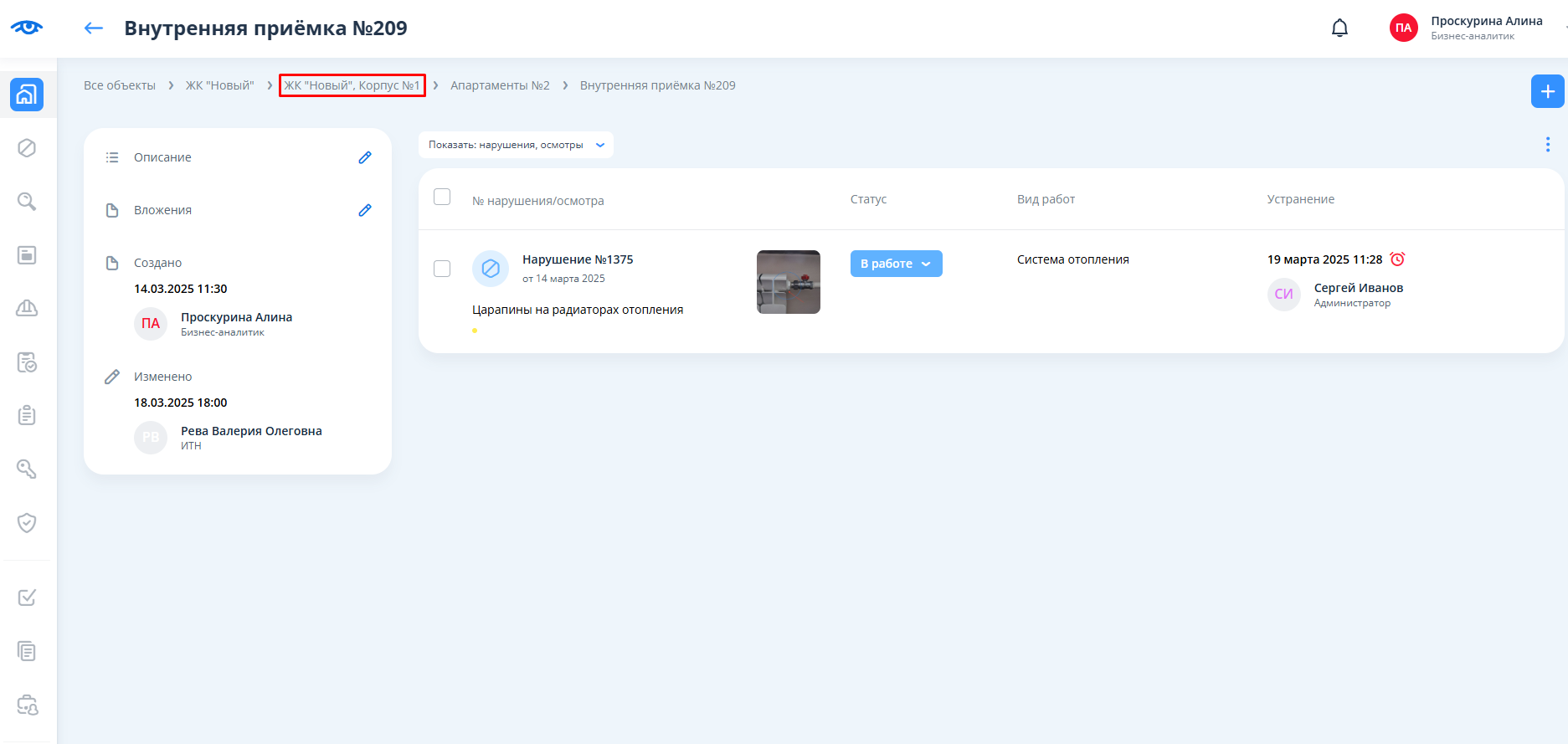Open the radiator photo thumbnail
This screenshot has height=744, width=1568.
pos(788,282)
